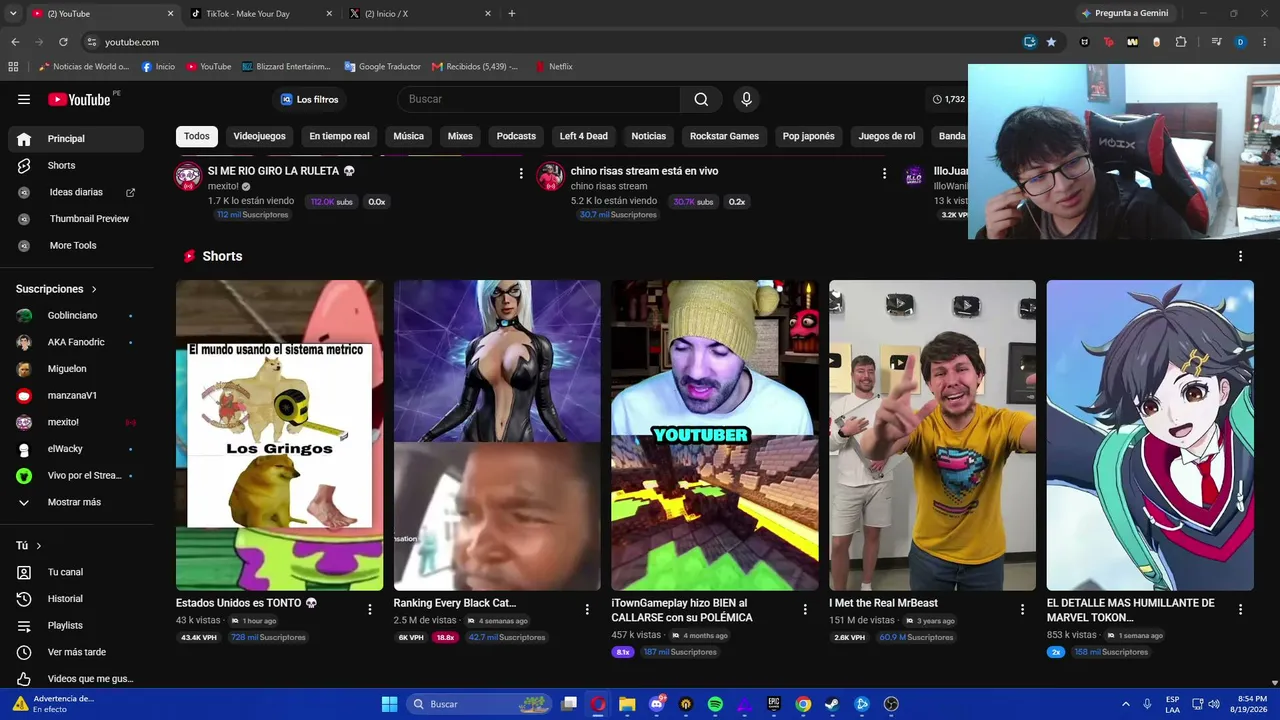
Task: Open the media controls icon in toolbar
Action: [x=1216, y=42]
